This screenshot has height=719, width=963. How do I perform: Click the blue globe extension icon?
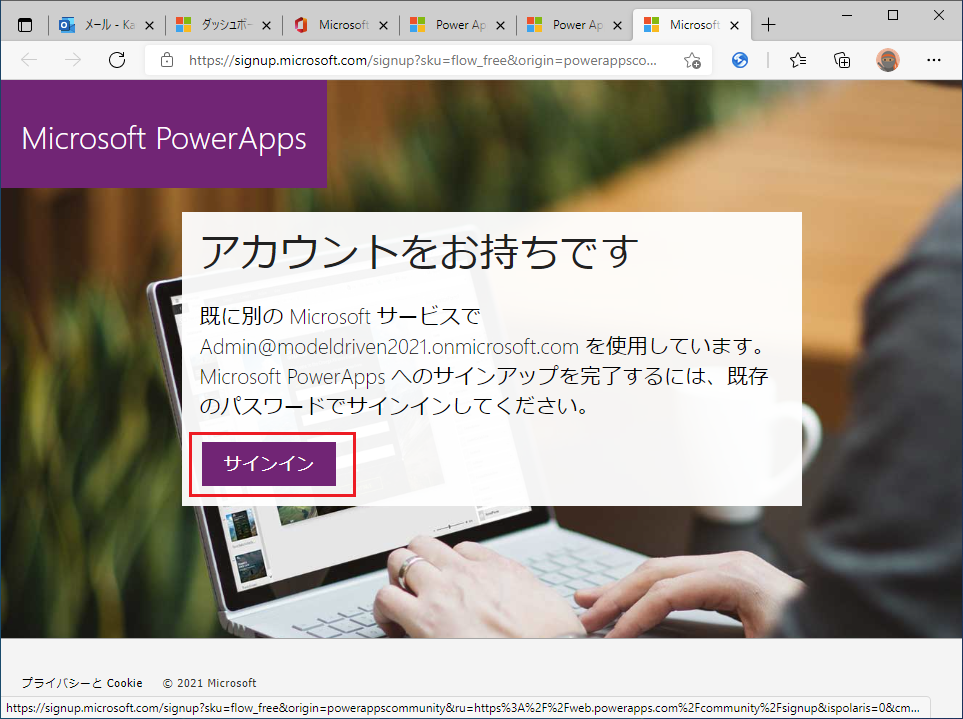pos(740,60)
